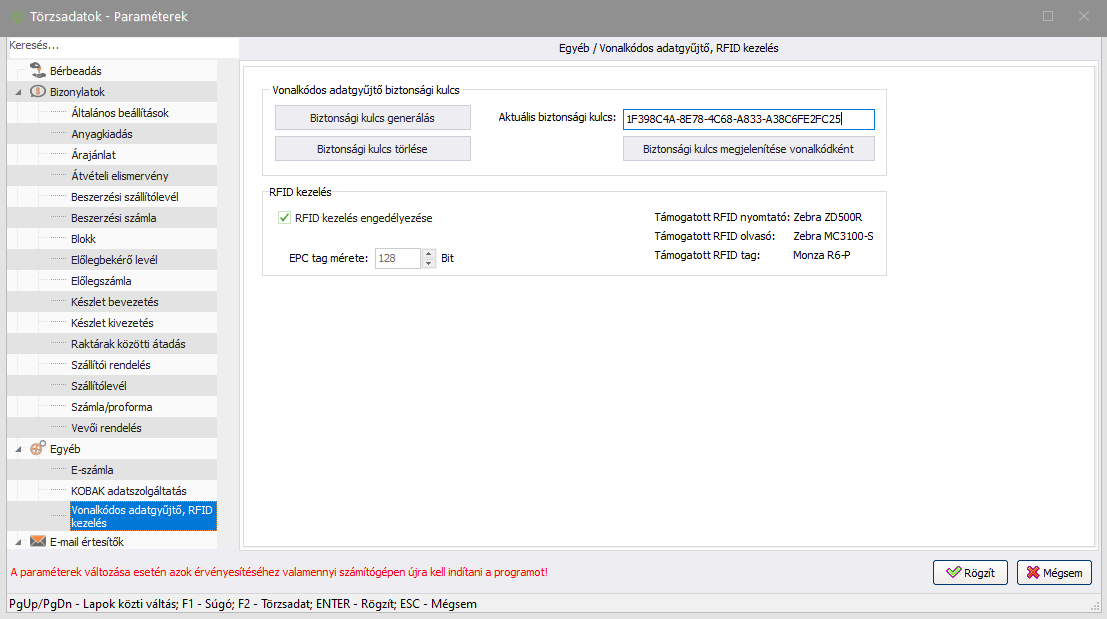Click the app icon in title bar
This screenshot has width=1107, height=619.
(17, 17)
